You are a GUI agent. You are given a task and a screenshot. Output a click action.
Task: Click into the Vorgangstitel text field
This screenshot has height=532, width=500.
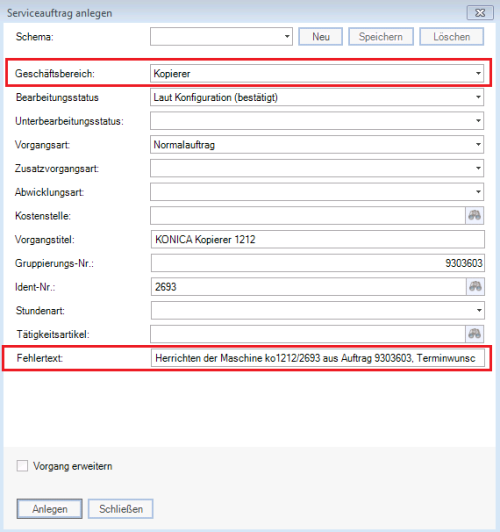pyautogui.click(x=318, y=239)
